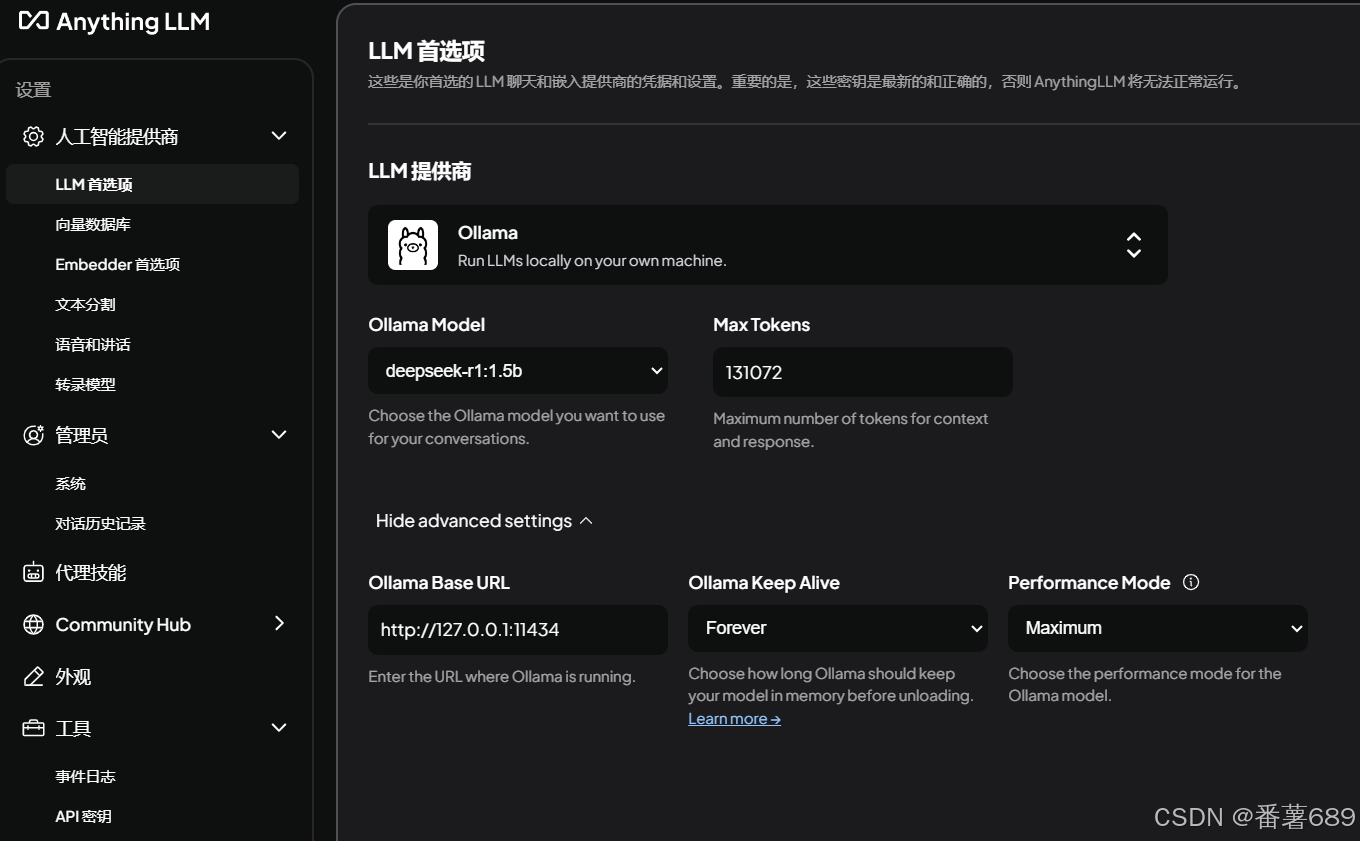Click the Ollama Base URL field

(518, 630)
